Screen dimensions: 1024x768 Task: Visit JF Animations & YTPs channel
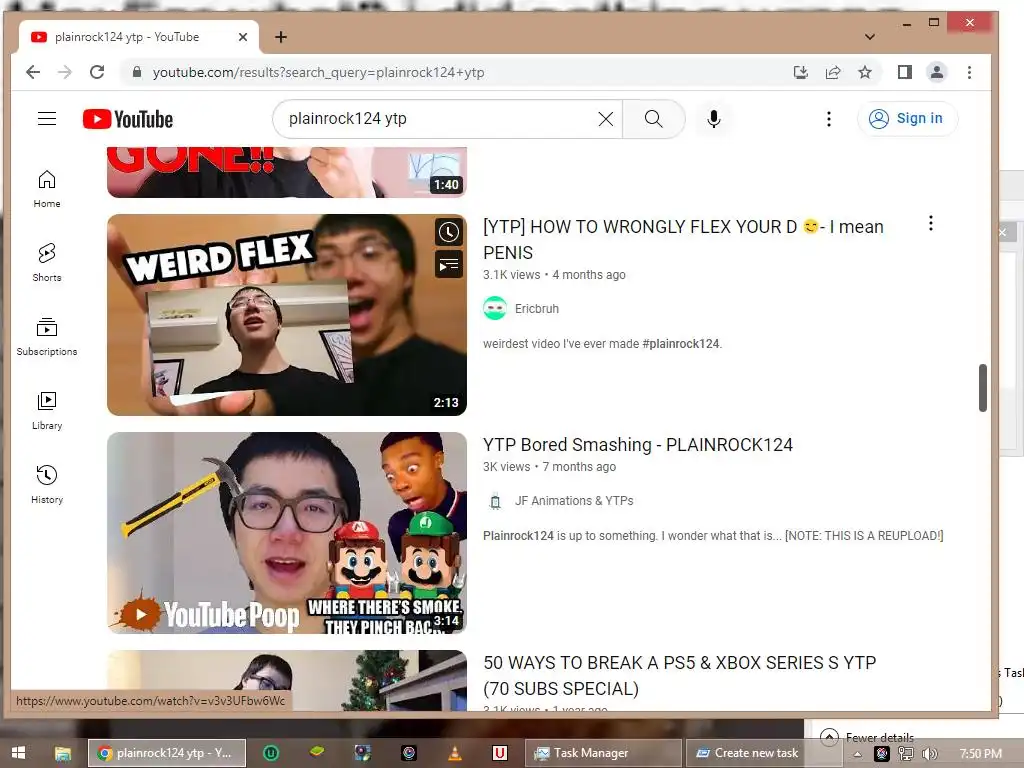(x=574, y=501)
